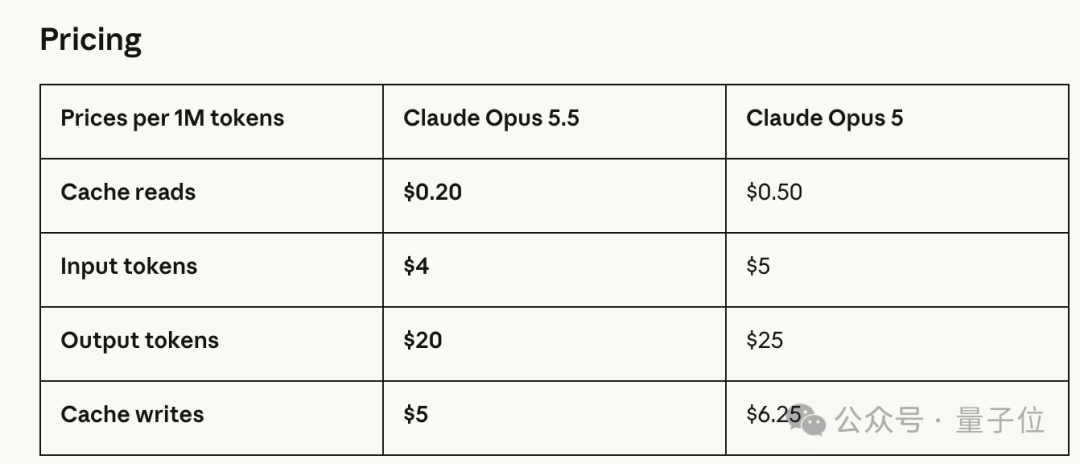The image size is (1080, 464).
Task: Select the Claude Opus 5.5 column header
Action: tap(491, 118)
